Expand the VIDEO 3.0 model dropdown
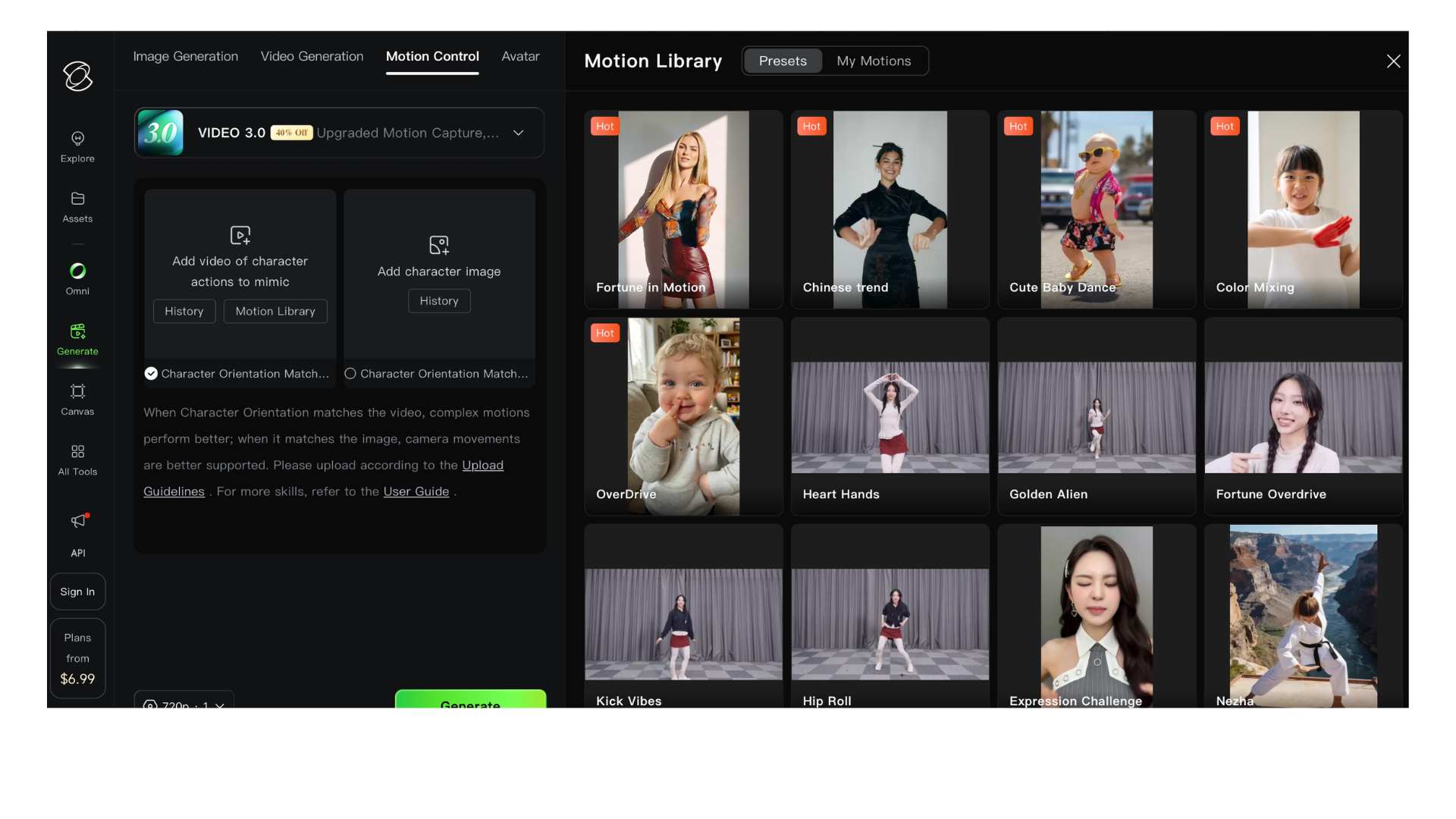The height and width of the screenshot is (819, 1456). pyautogui.click(x=519, y=133)
